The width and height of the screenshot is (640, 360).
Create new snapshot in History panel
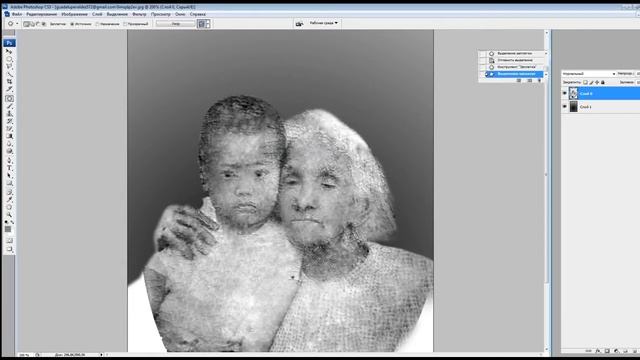coord(529,80)
